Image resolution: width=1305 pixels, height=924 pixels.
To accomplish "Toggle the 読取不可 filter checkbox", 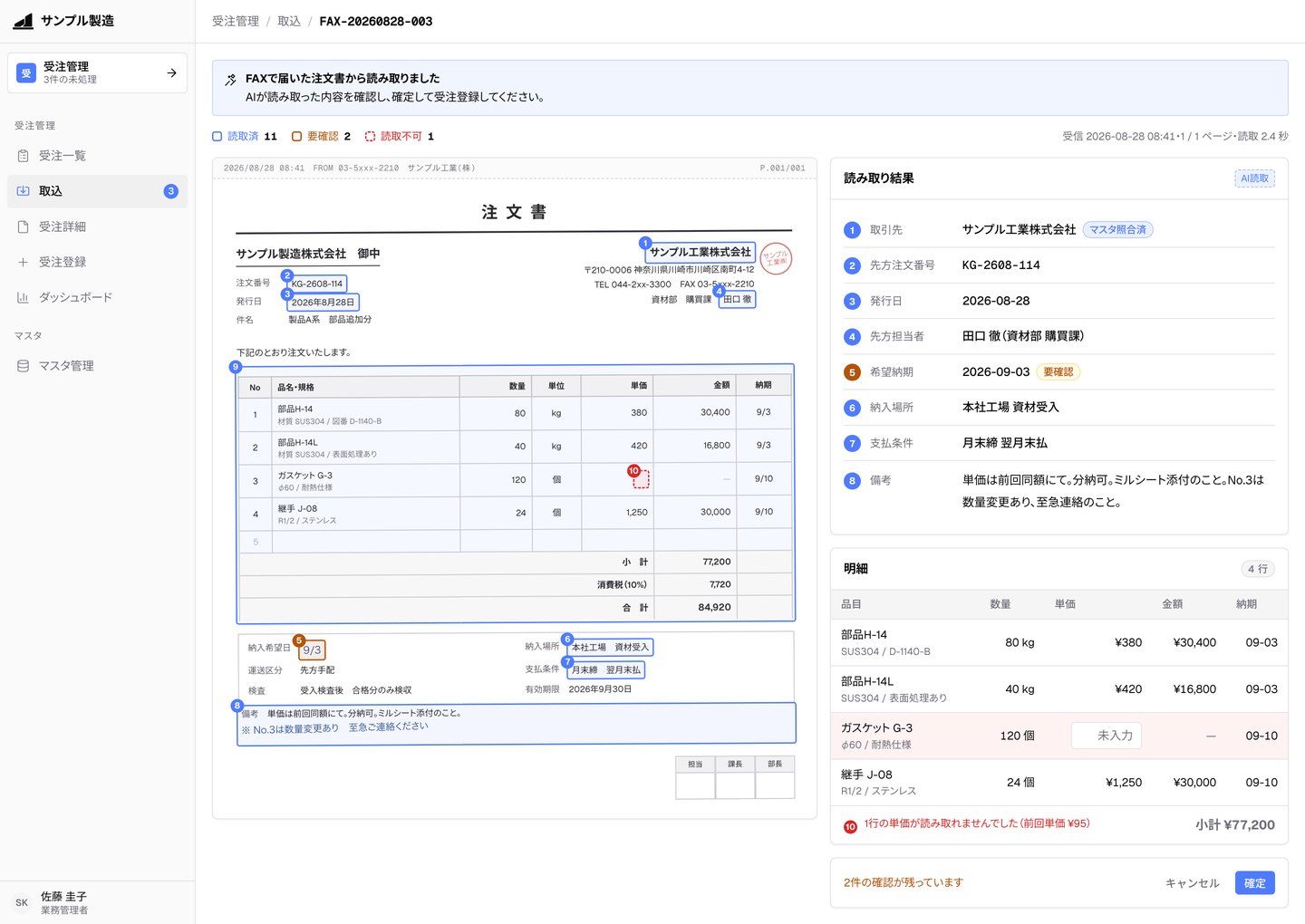I will [x=370, y=137].
